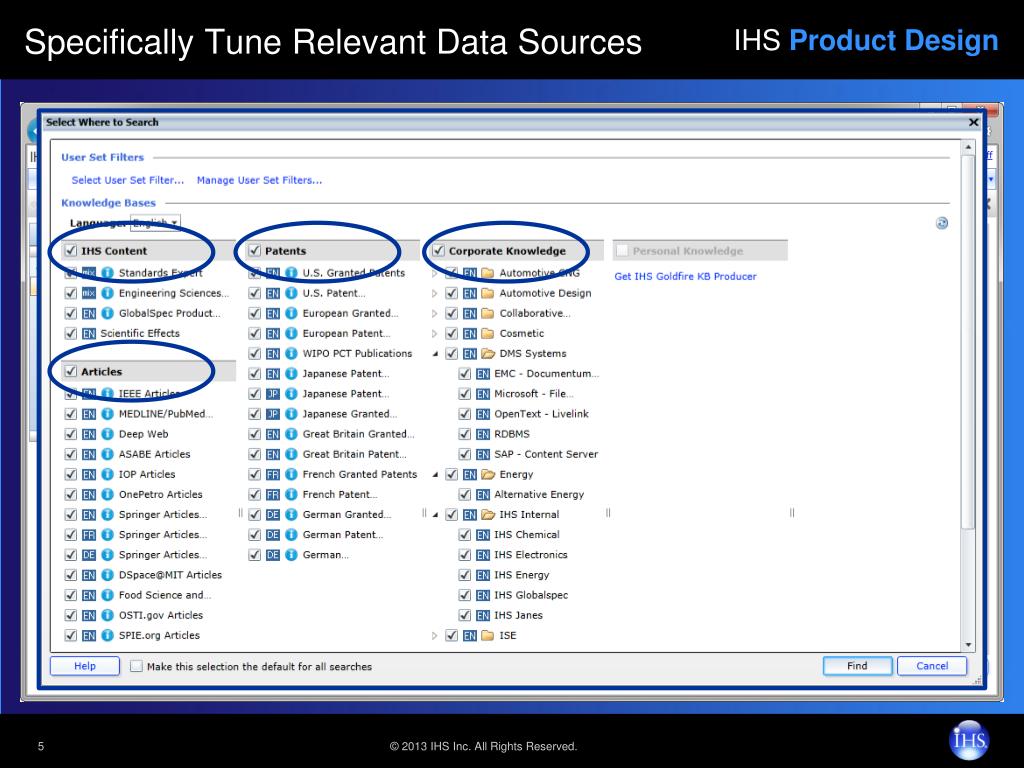Uncheck the Scientific Effects checkbox
The image size is (1024, 768).
coord(71,334)
